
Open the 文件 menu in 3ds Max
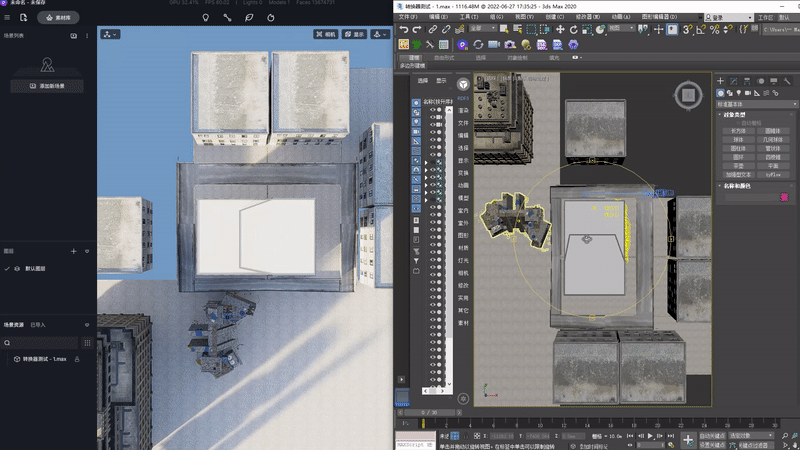pyautogui.click(x=407, y=17)
